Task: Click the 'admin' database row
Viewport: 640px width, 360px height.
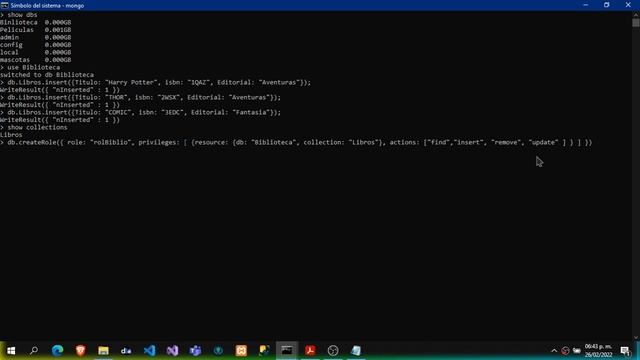Action: point(36,37)
